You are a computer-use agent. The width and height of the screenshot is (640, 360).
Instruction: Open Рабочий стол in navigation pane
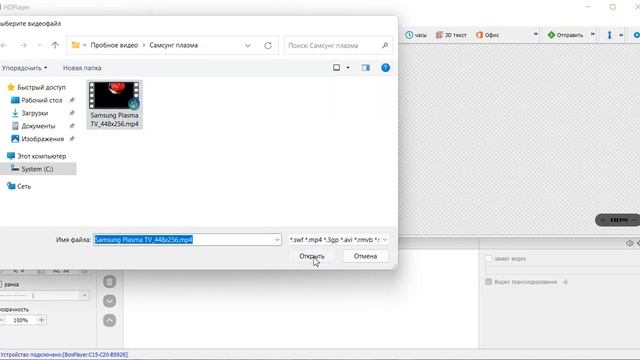point(42,100)
